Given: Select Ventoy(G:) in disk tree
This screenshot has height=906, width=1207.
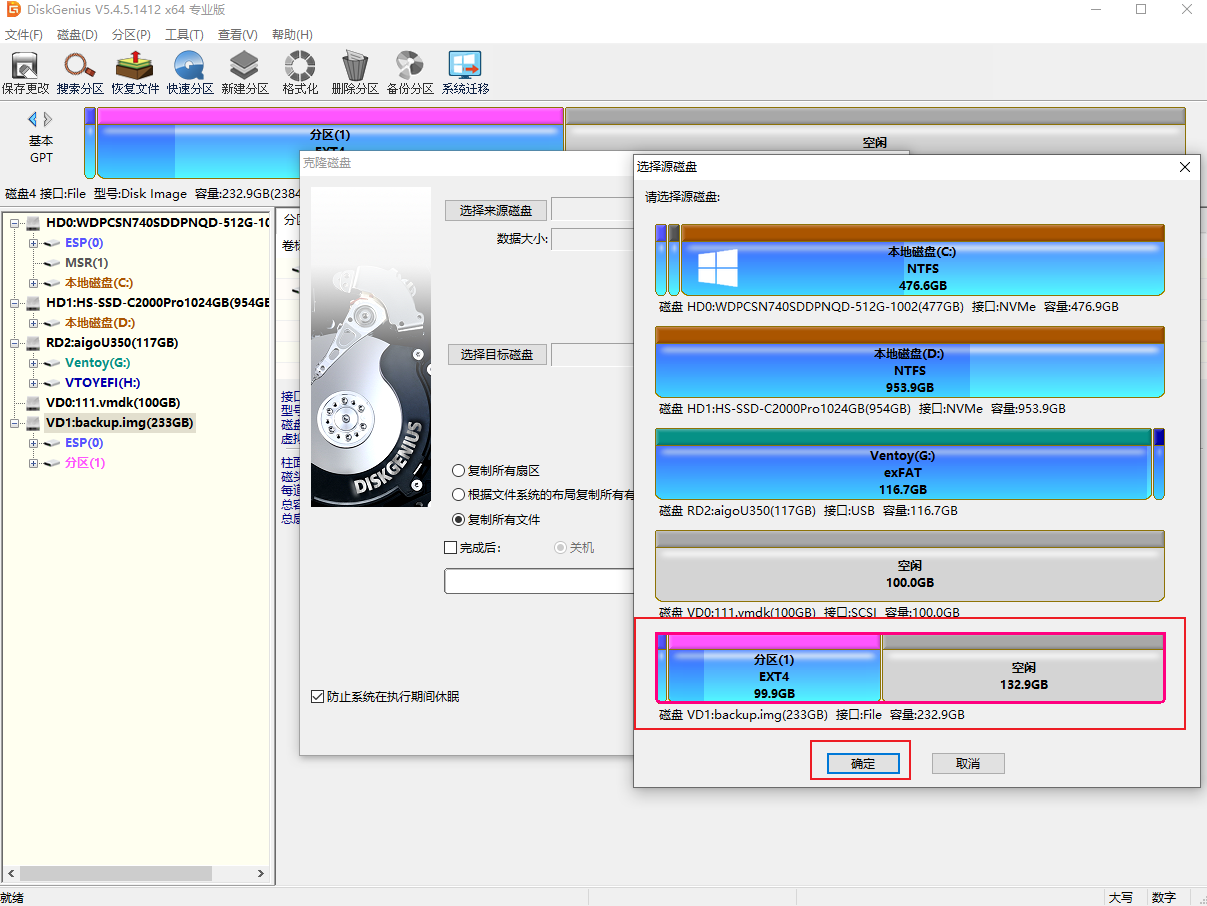Looking at the screenshot, I should tap(98, 363).
